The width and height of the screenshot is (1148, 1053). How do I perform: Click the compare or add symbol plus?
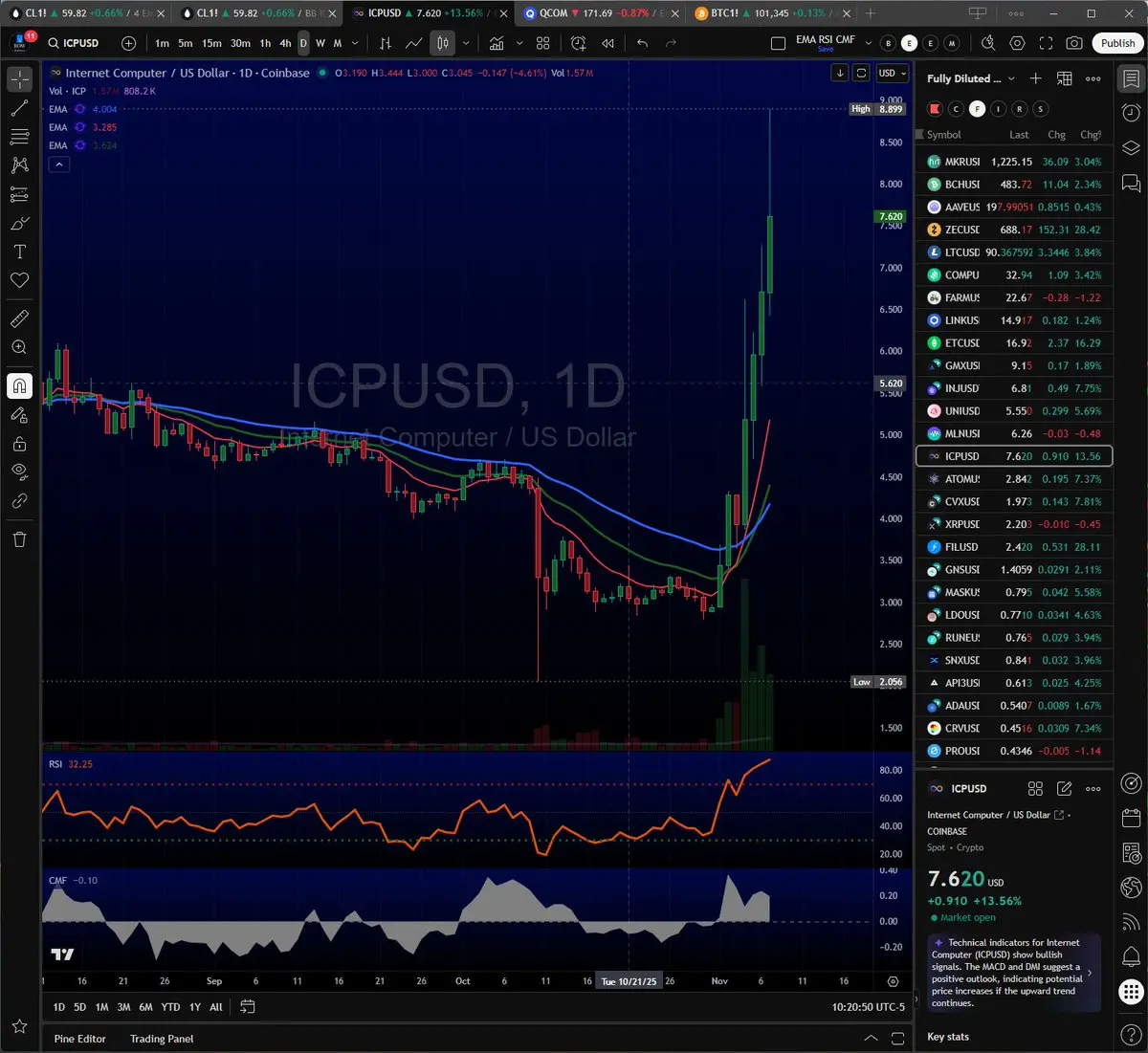129,43
